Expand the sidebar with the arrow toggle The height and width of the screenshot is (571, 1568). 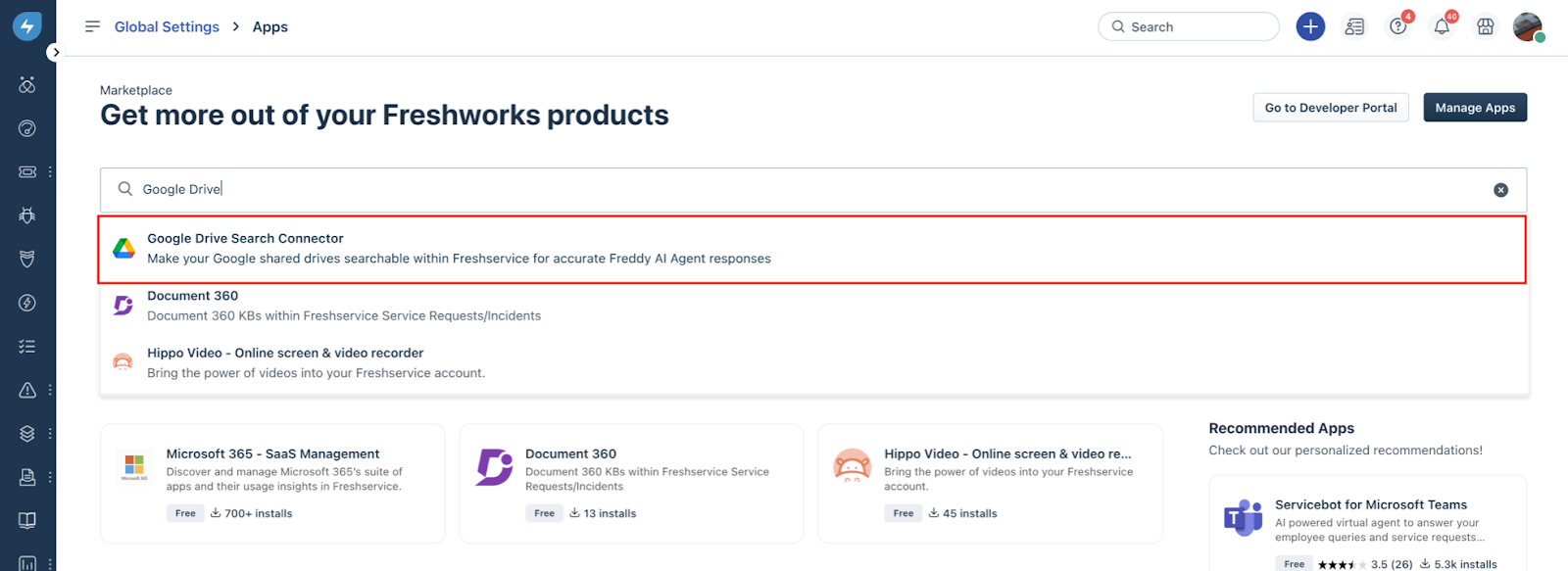[56, 52]
